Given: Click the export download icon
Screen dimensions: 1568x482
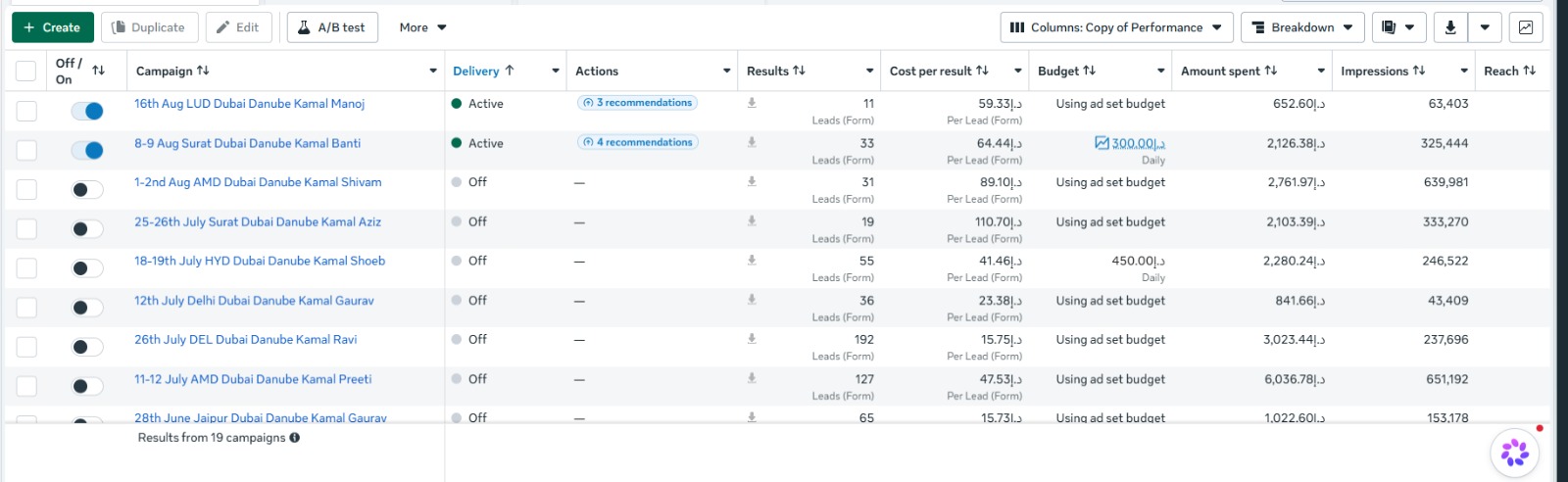Looking at the screenshot, I should pyautogui.click(x=1450, y=27).
